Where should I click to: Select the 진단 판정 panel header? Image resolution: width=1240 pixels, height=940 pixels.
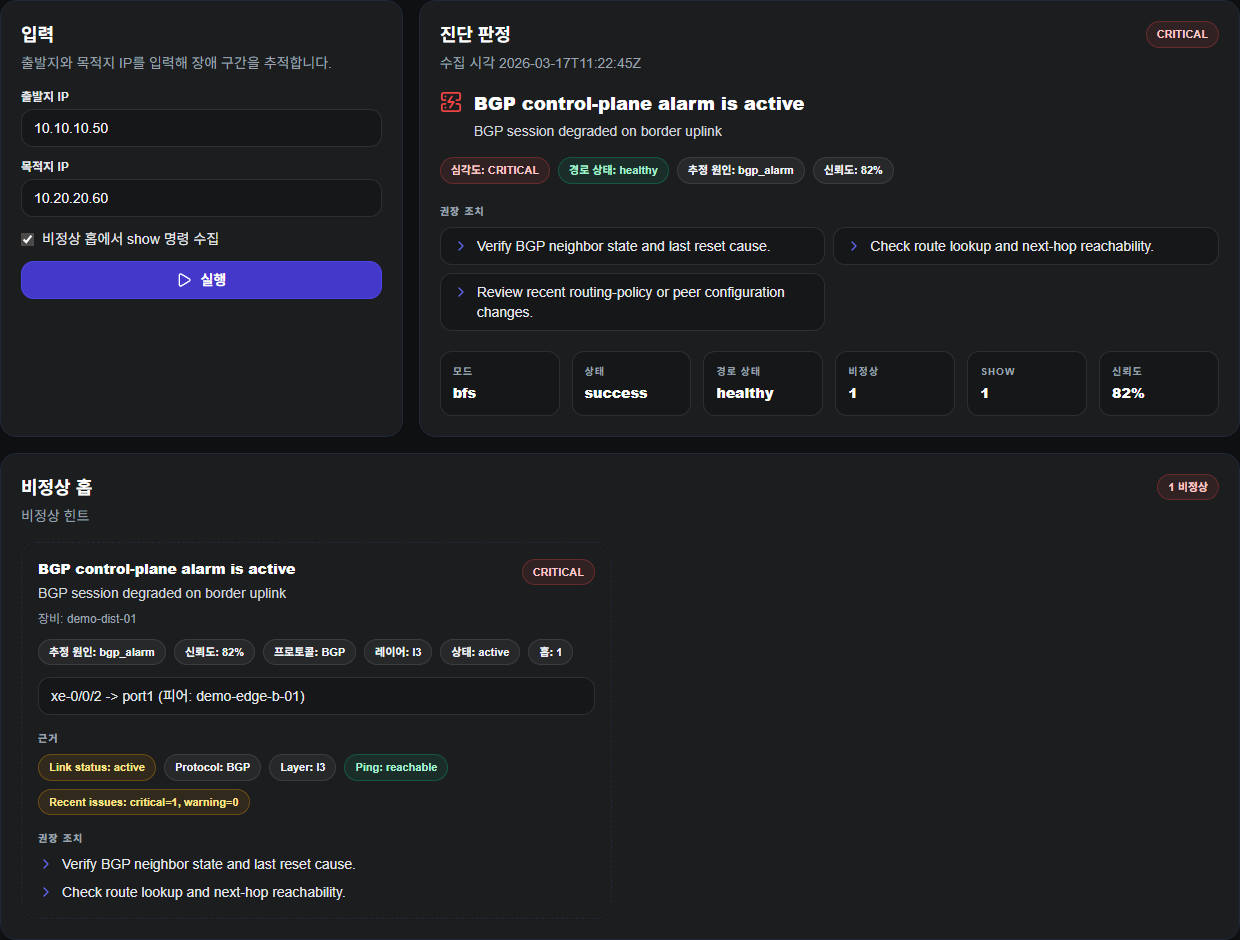(x=469, y=33)
